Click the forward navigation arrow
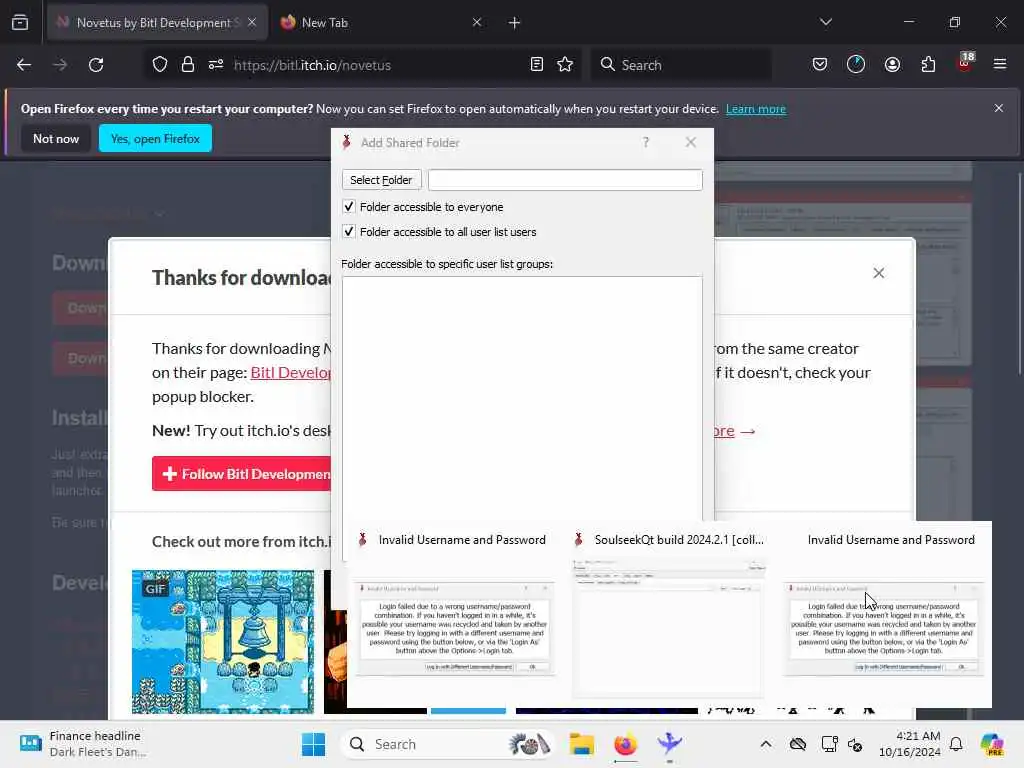The height and width of the screenshot is (768, 1024). click(60, 65)
